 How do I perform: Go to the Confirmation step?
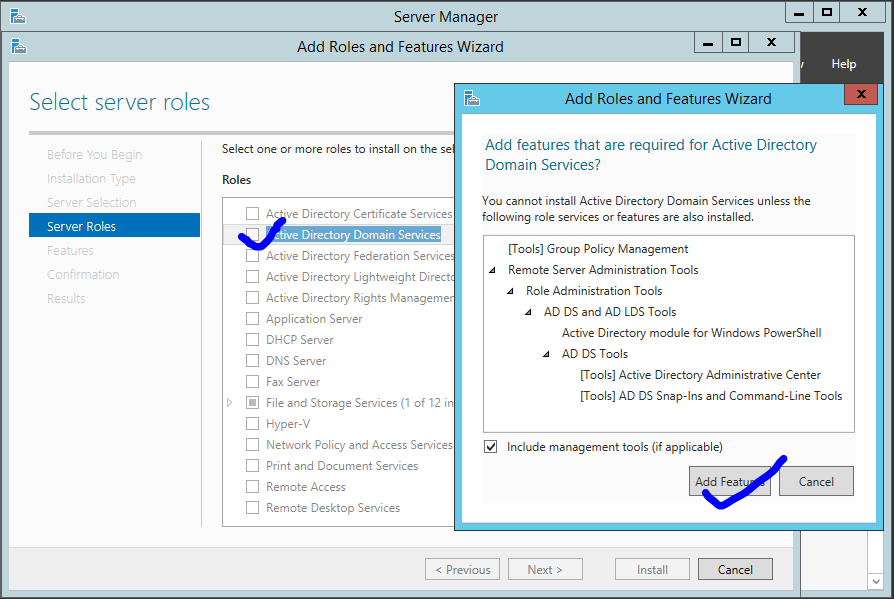[83, 274]
